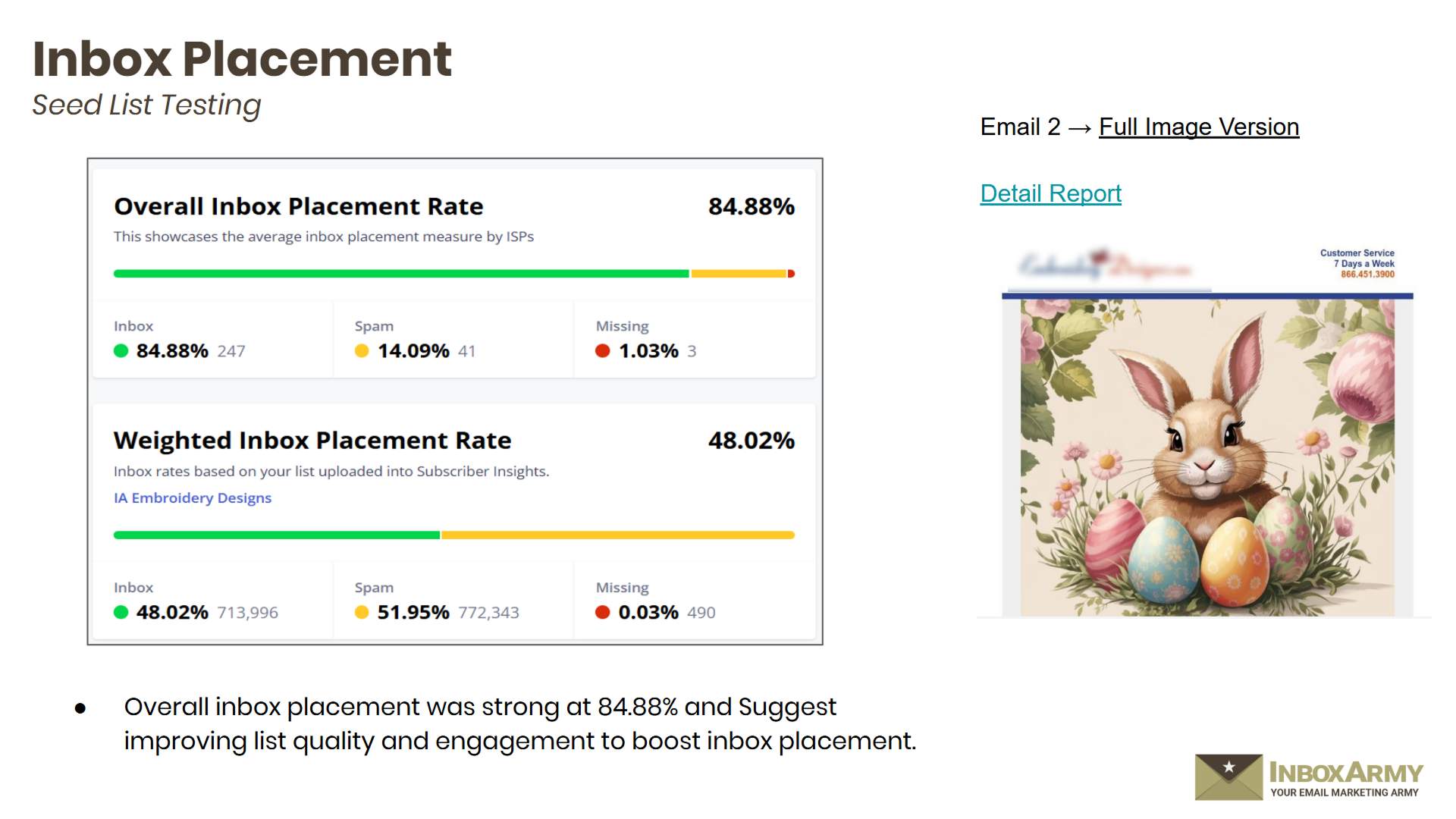Click the Customer Service phone number text
This screenshot has width=1456, height=819.
tap(1367, 274)
